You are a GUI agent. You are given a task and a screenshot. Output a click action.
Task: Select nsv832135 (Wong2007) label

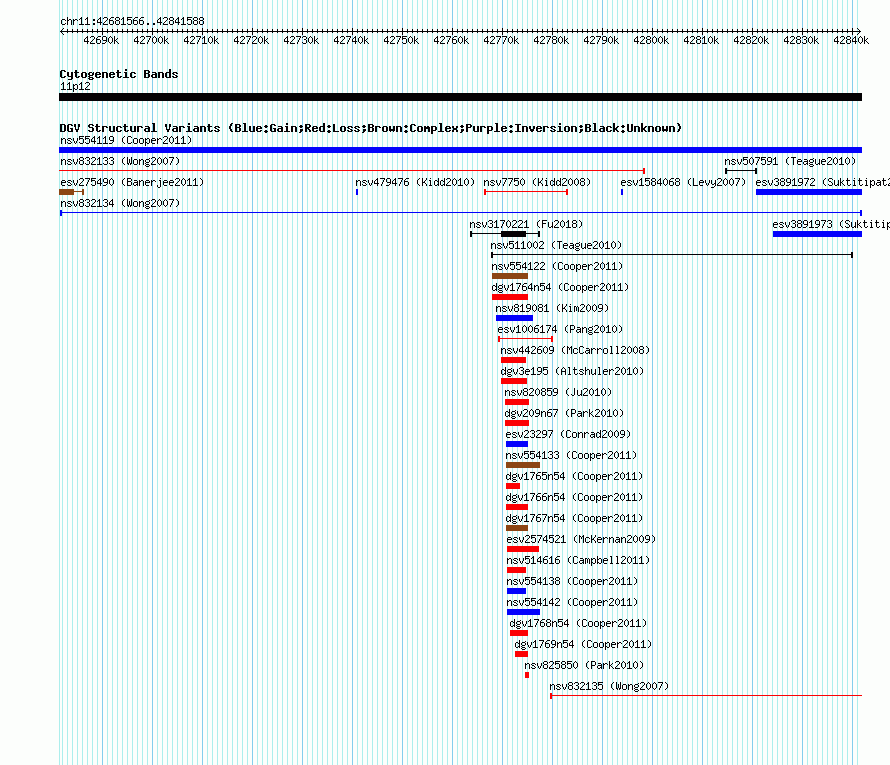pos(609,686)
